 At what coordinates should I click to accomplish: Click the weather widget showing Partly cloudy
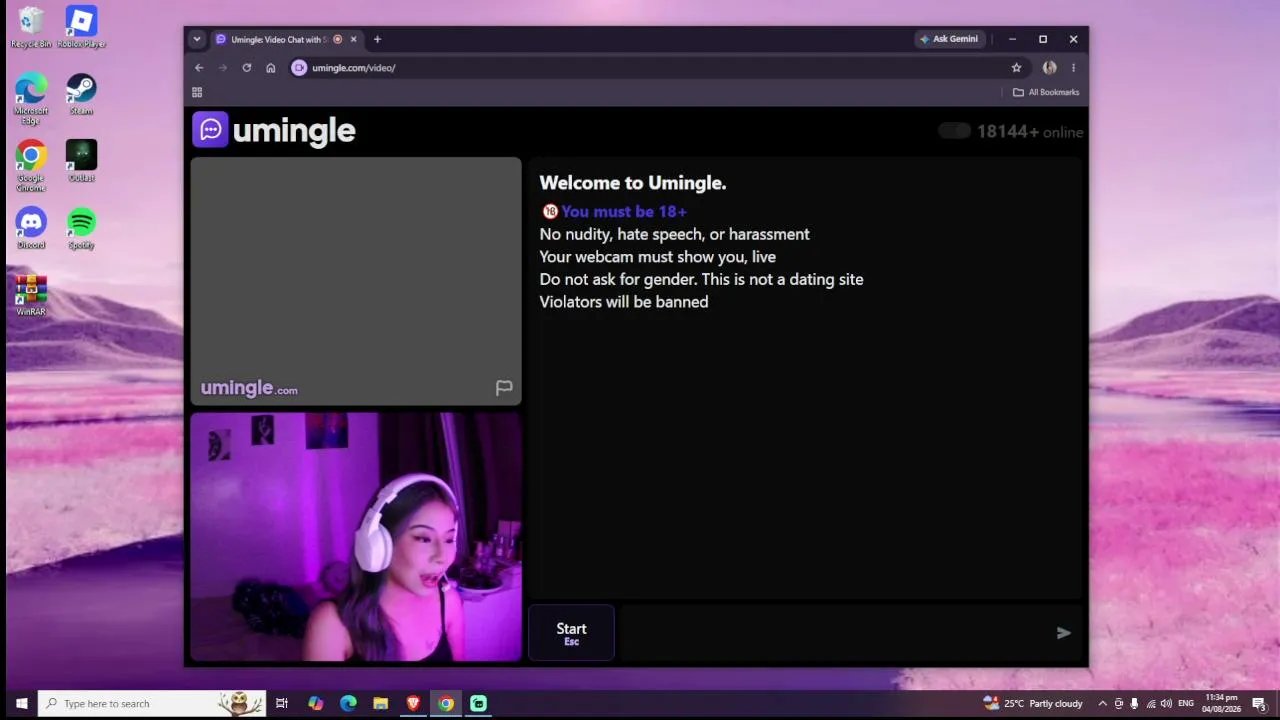(x=1033, y=703)
